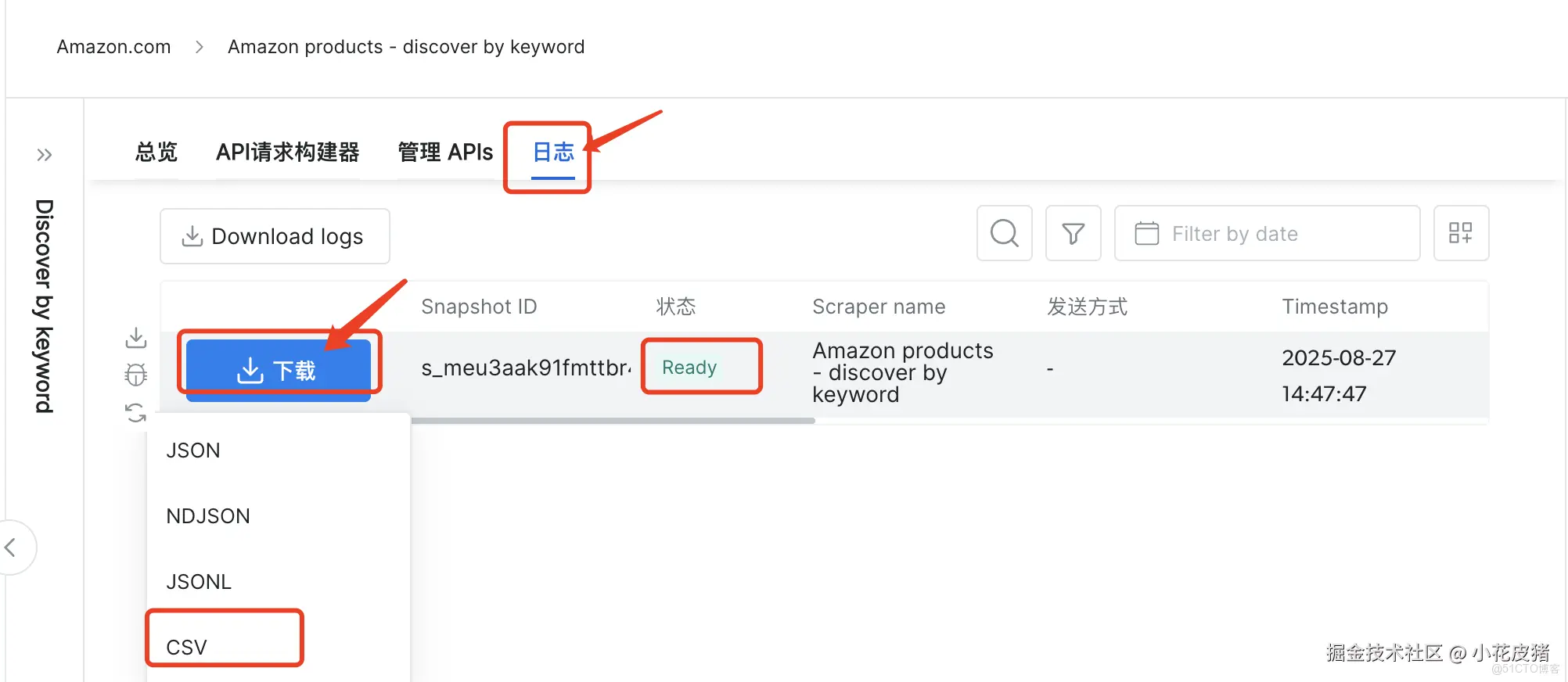Choose NDJSON download format

[208, 516]
